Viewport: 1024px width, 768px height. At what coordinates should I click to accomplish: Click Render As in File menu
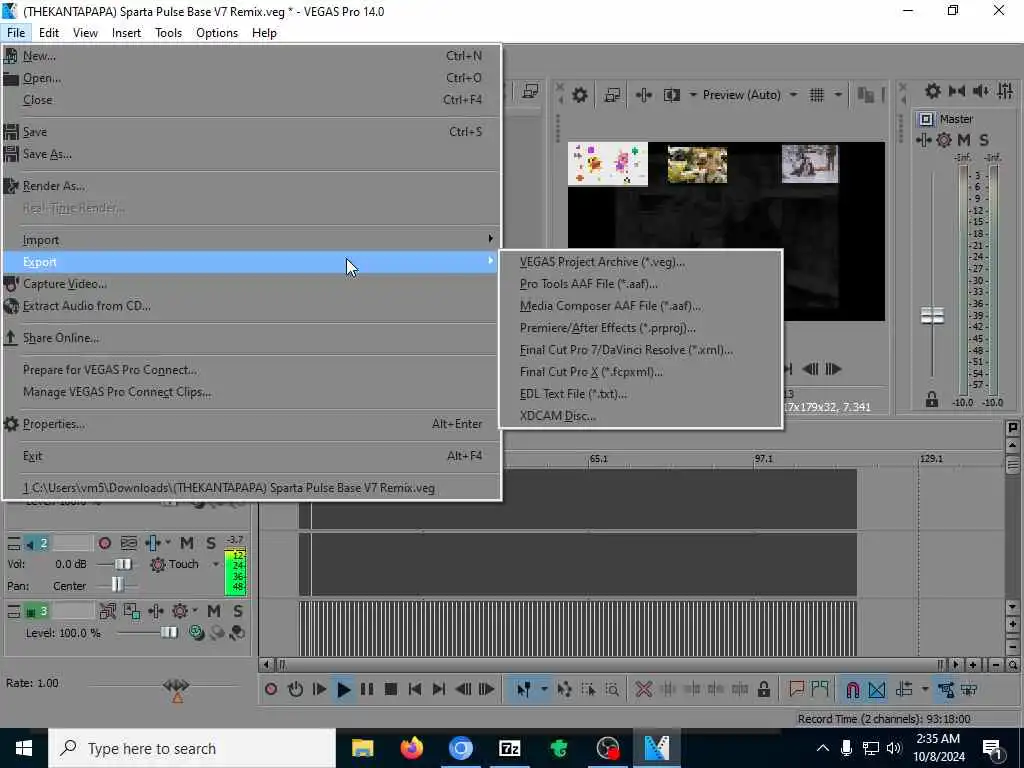click(251, 186)
